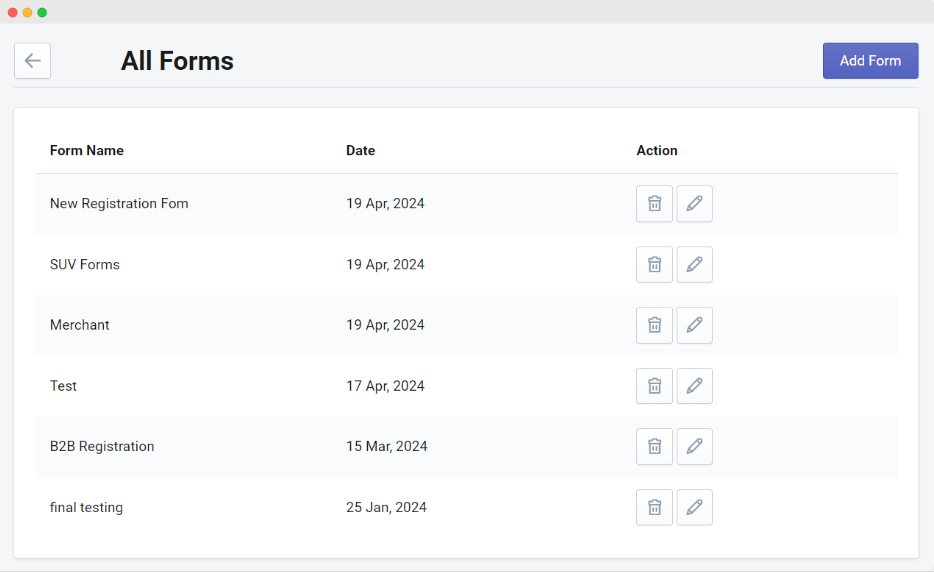This screenshot has width=934, height=573.
Task: Edit the B2B Registration form
Action: click(x=694, y=447)
